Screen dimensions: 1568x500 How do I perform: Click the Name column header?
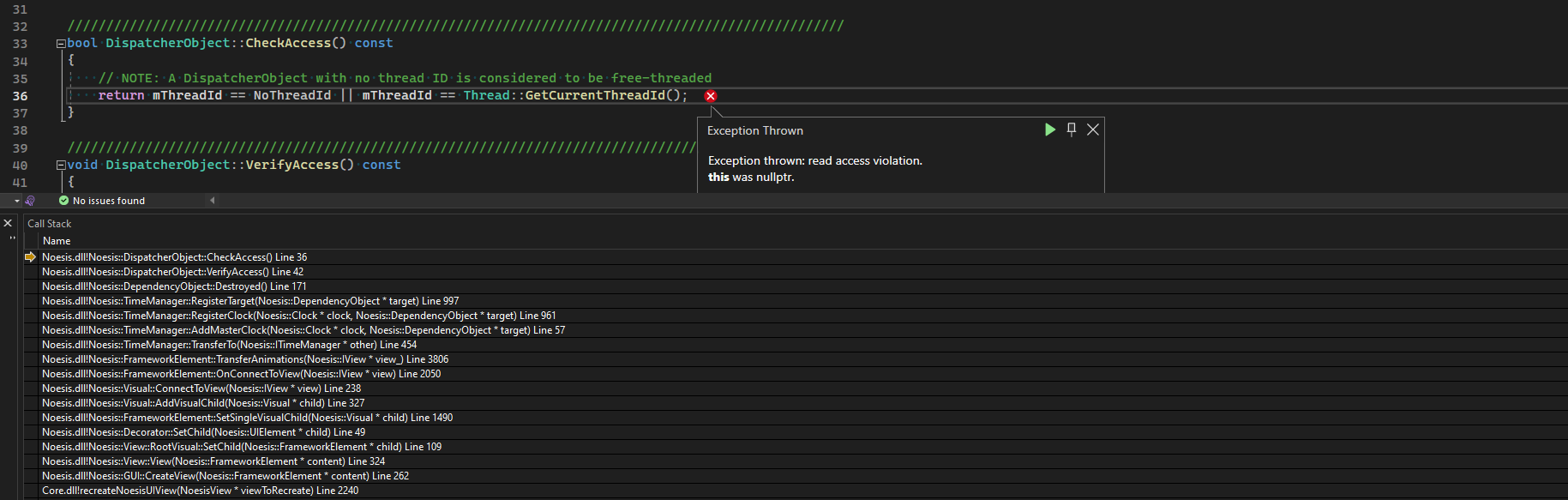click(x=57, y=241)
